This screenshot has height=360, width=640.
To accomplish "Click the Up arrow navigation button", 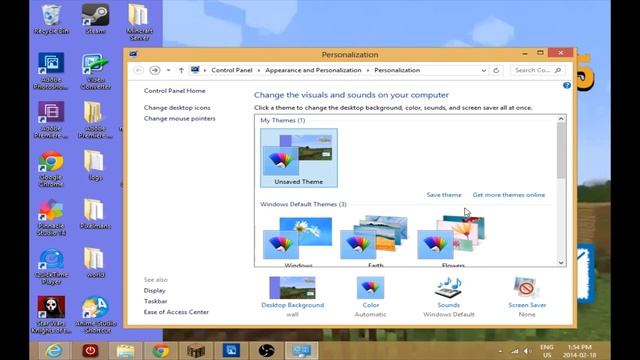I will pos(181,70).
